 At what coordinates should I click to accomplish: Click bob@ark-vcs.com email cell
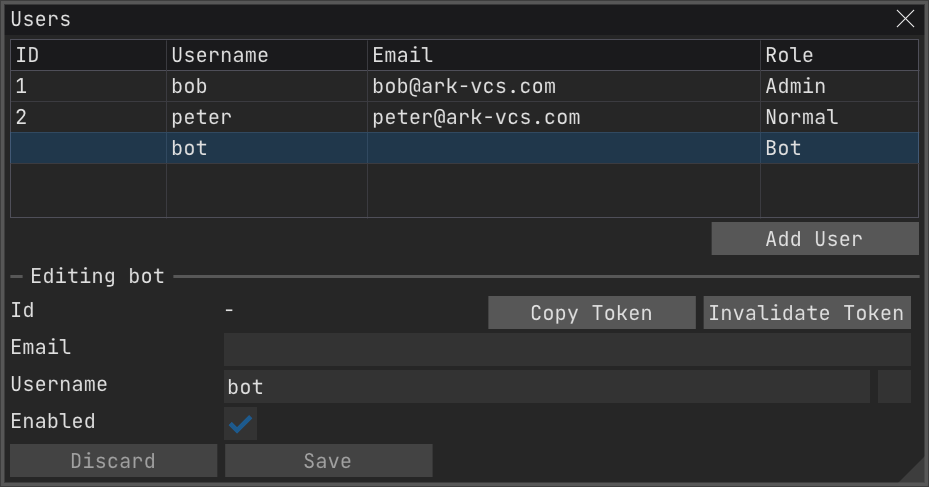464,87
